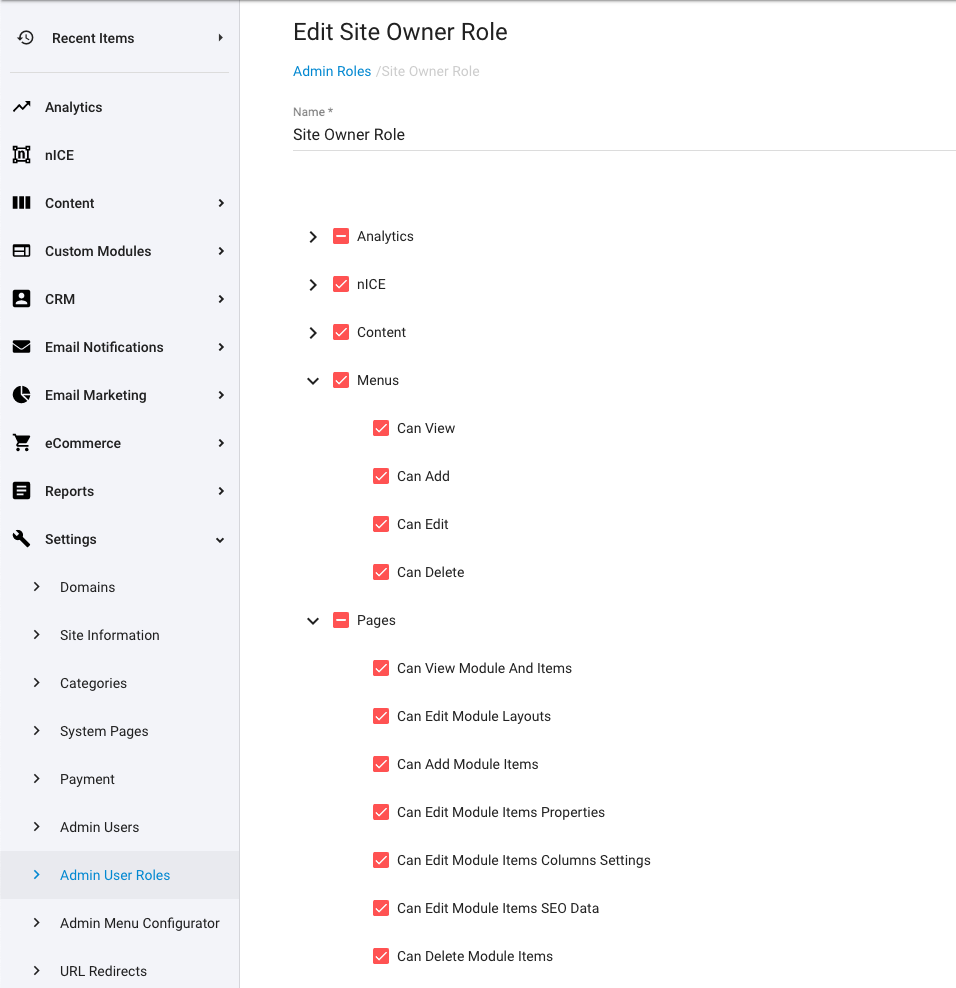Open Site Information settings
956x988 pixels.
110,635
